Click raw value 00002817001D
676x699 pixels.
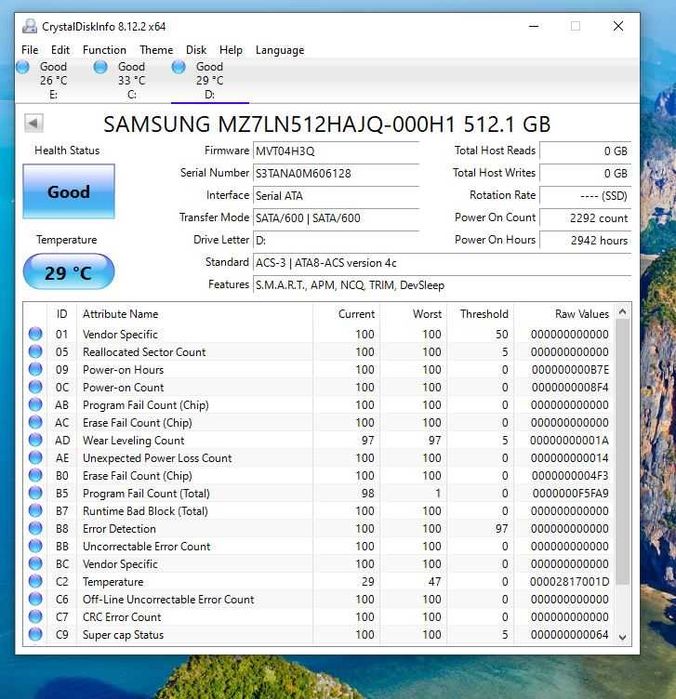(569, 581)
